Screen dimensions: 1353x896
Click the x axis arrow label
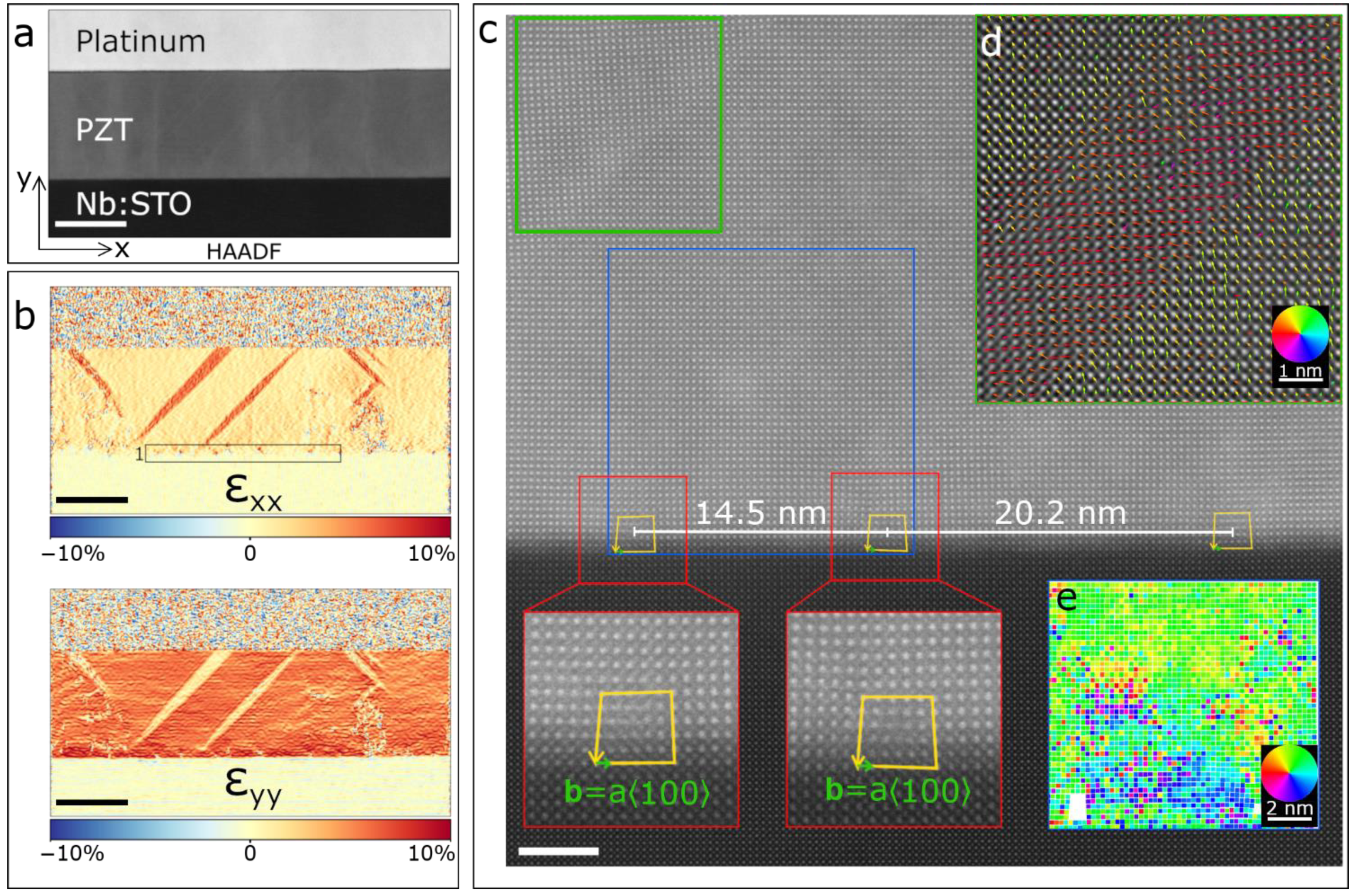coord(122,249)
